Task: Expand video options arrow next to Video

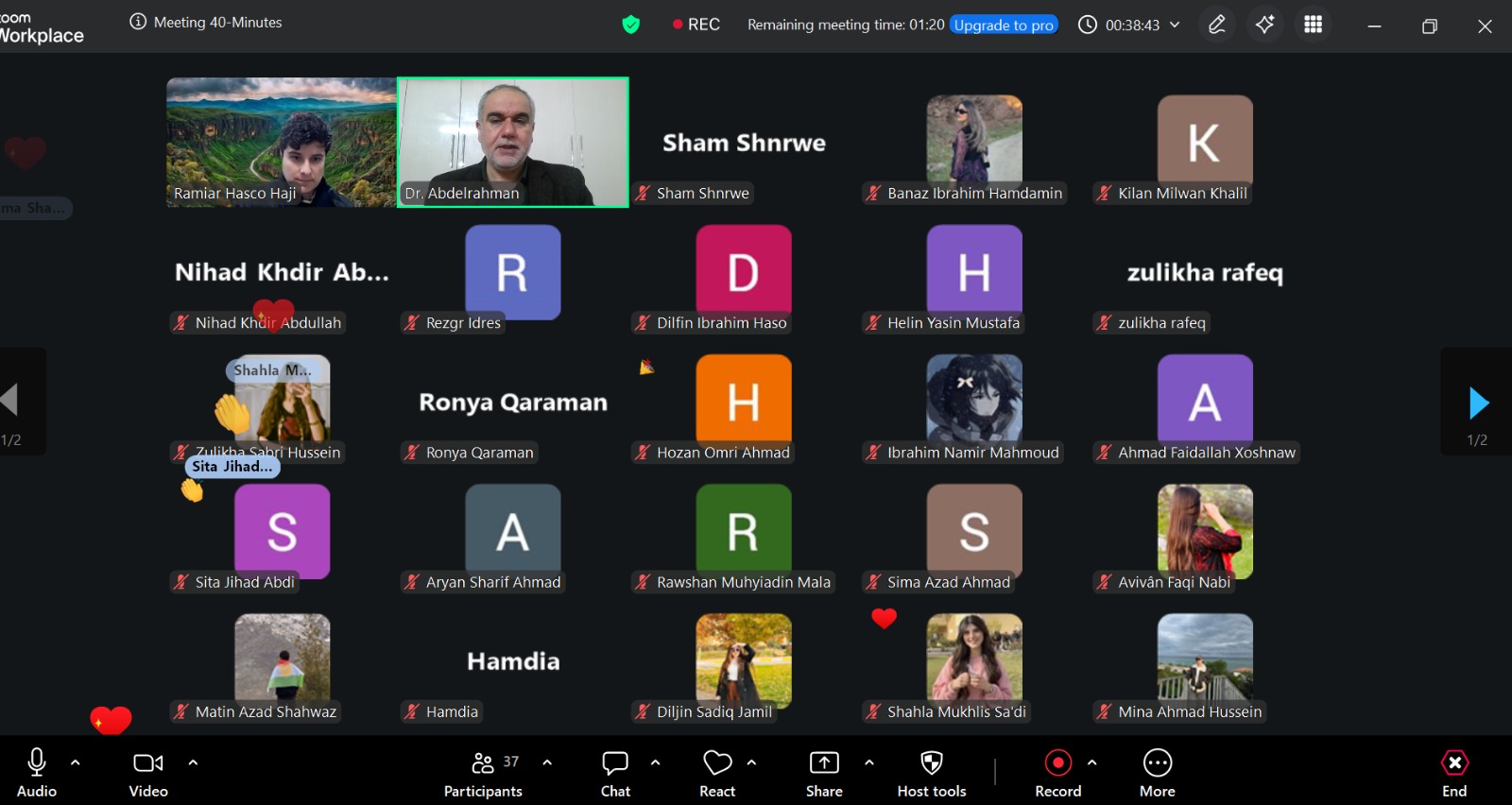Action: (x=193, y=762)
